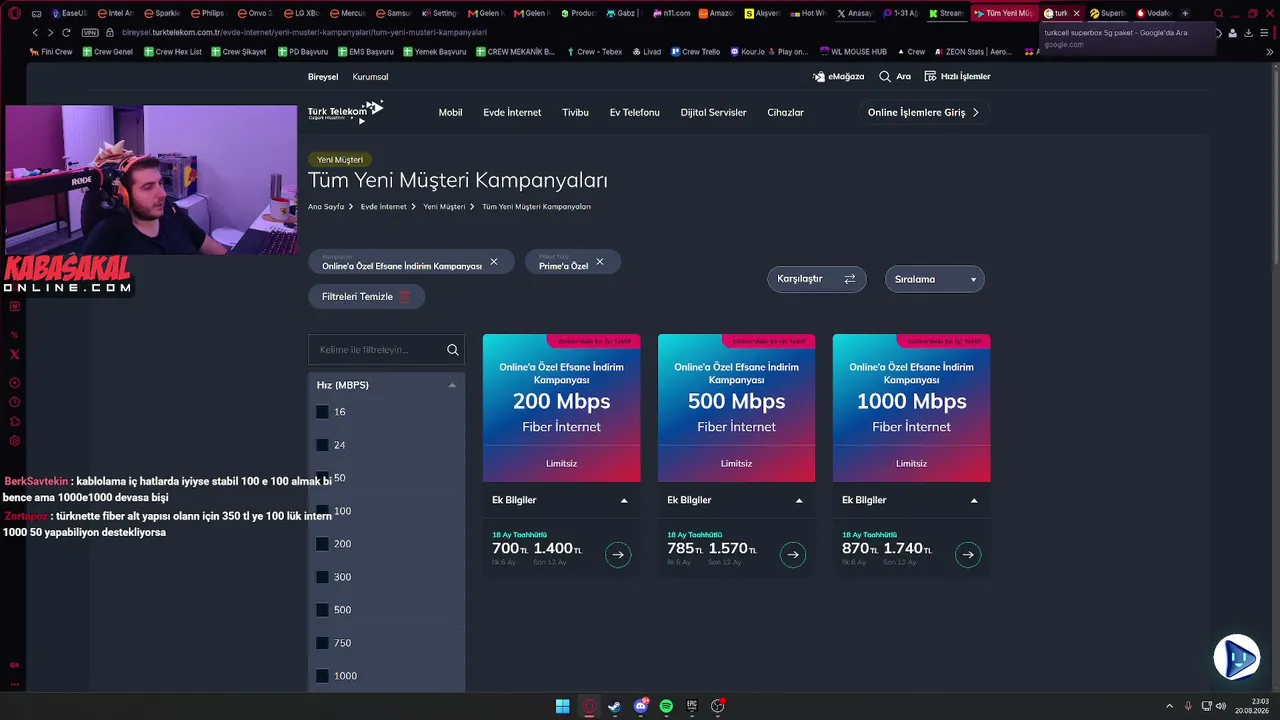
Task: Check the 24 Mbps speed filter
Action: [322, 445]
